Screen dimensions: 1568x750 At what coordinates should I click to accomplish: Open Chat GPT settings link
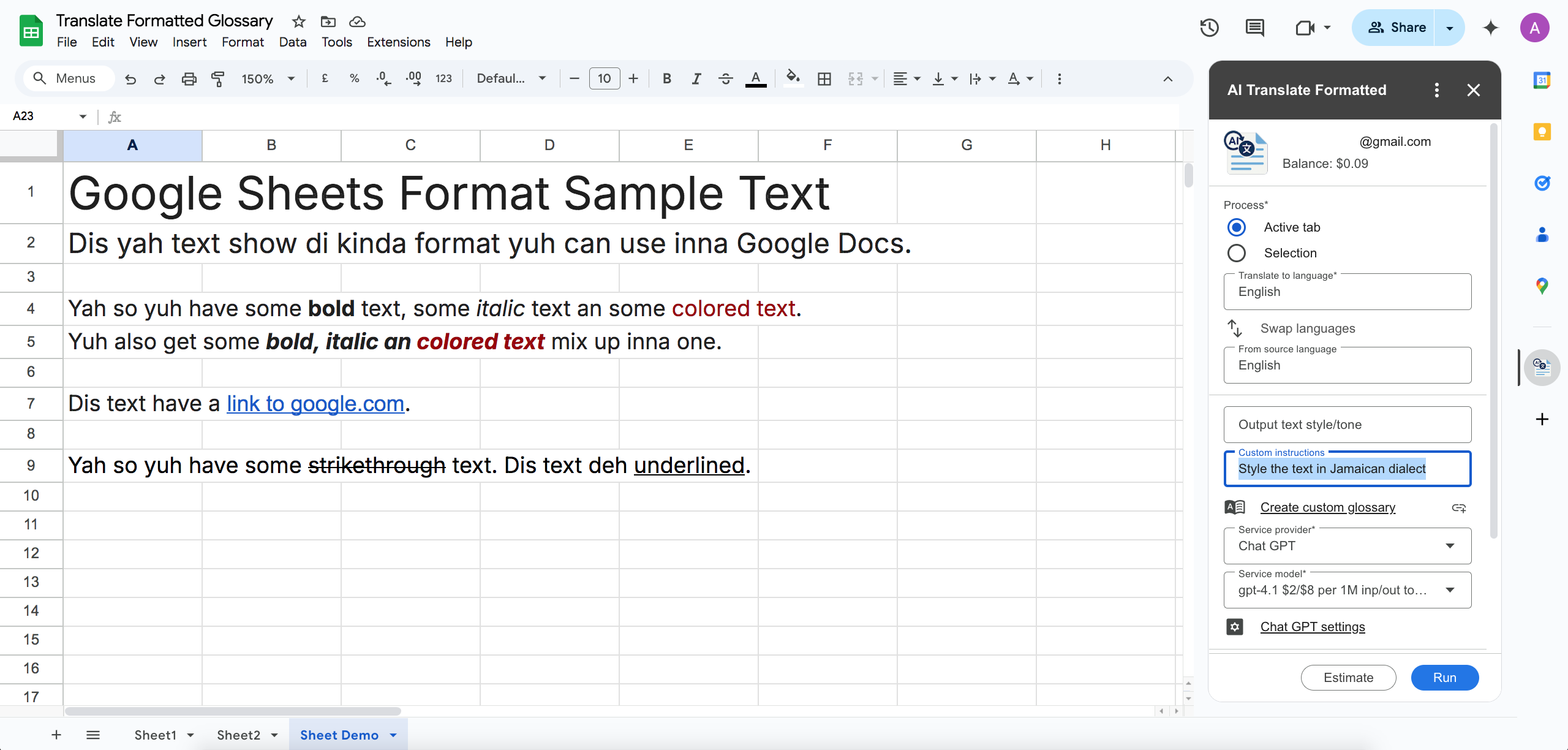1313,627
